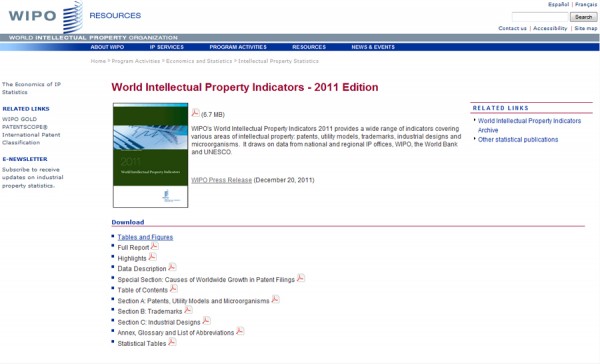Screen dimensions: 600x364
Task: Open the Table of Contents PDF icon
Action: tap(173, 288)
